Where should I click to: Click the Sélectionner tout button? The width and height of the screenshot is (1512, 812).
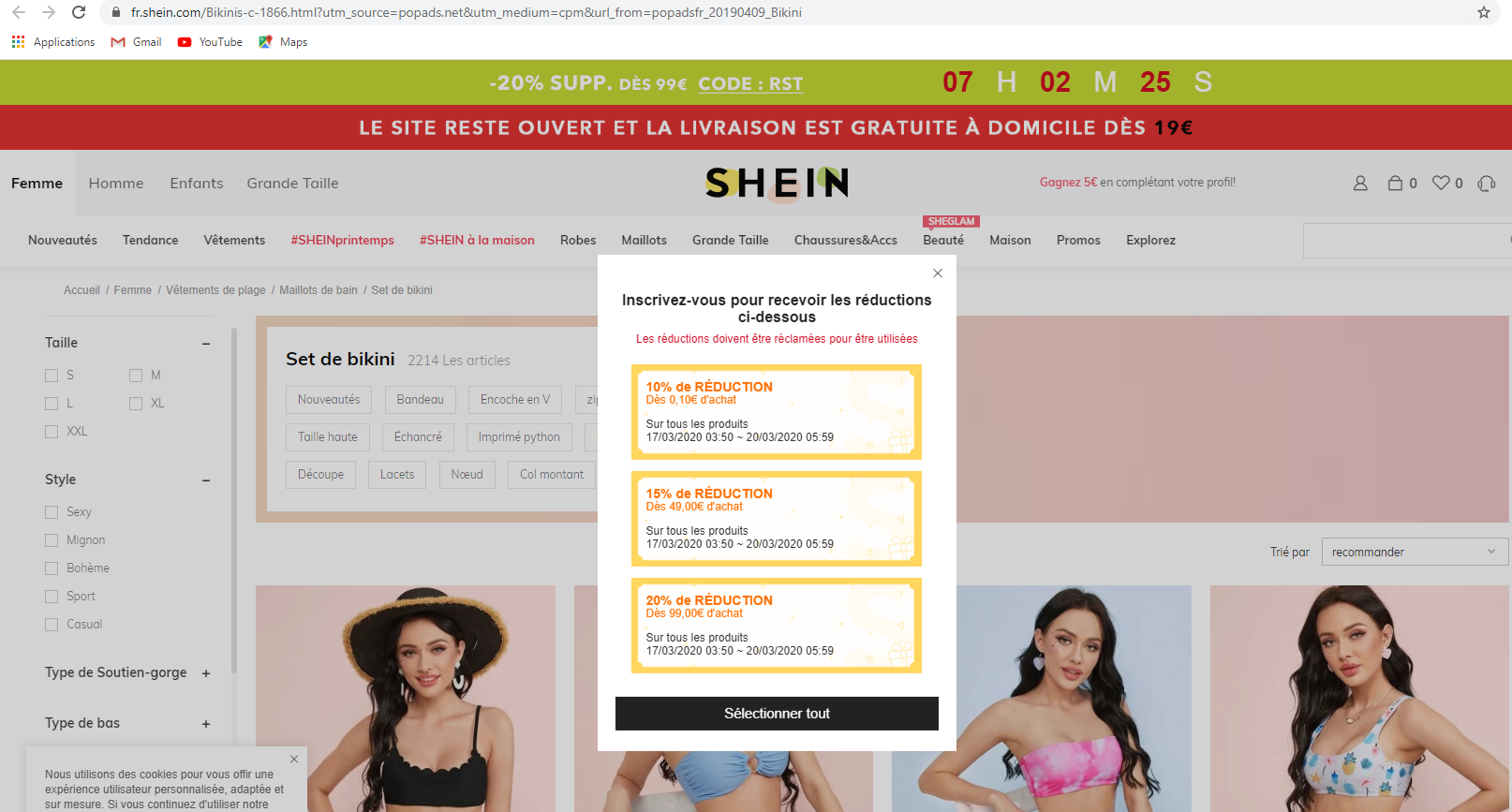[777, 714]
